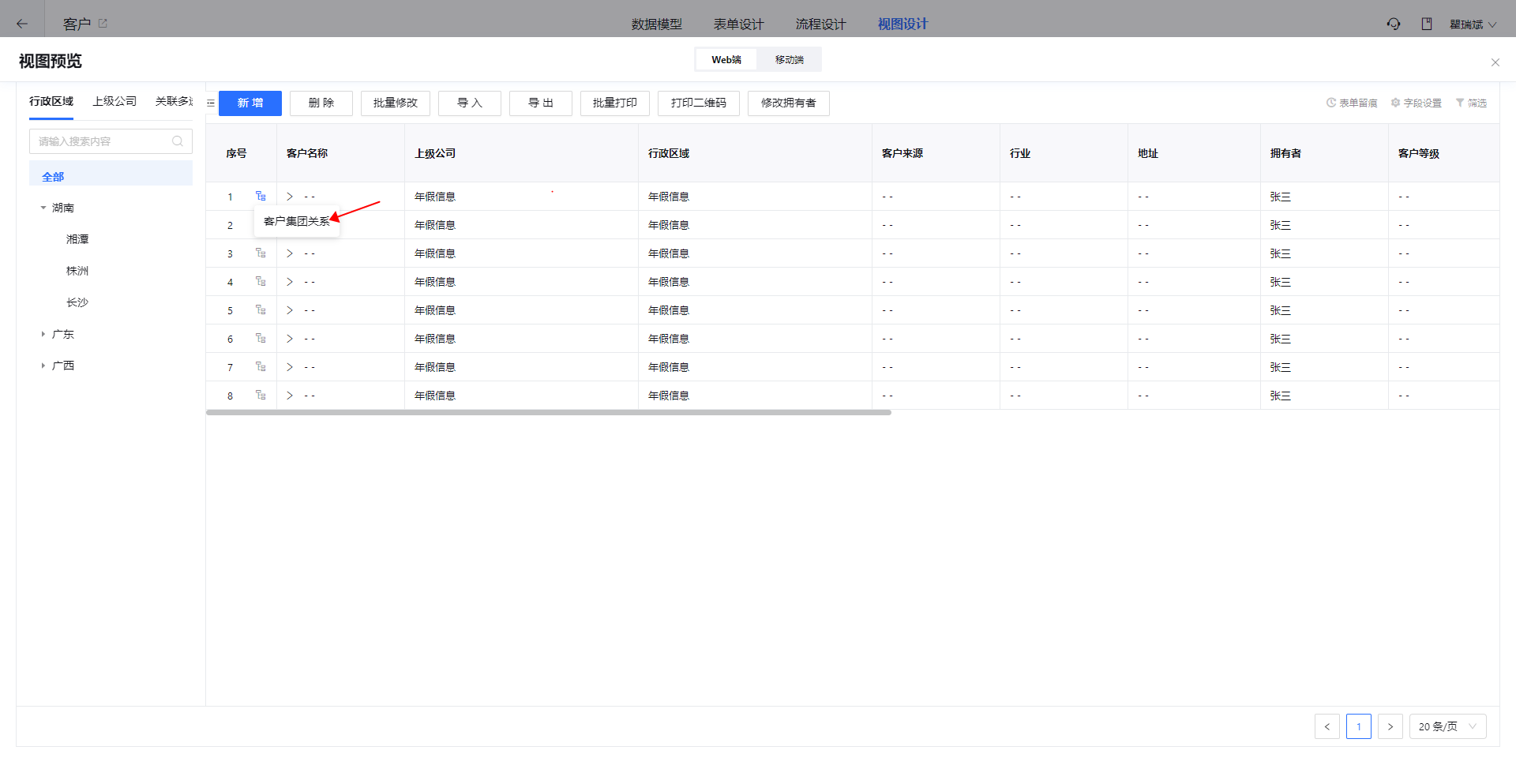Switch to 流程设计 tab
The width and height of the screenshot is (1516, 784).
(820, 24)
